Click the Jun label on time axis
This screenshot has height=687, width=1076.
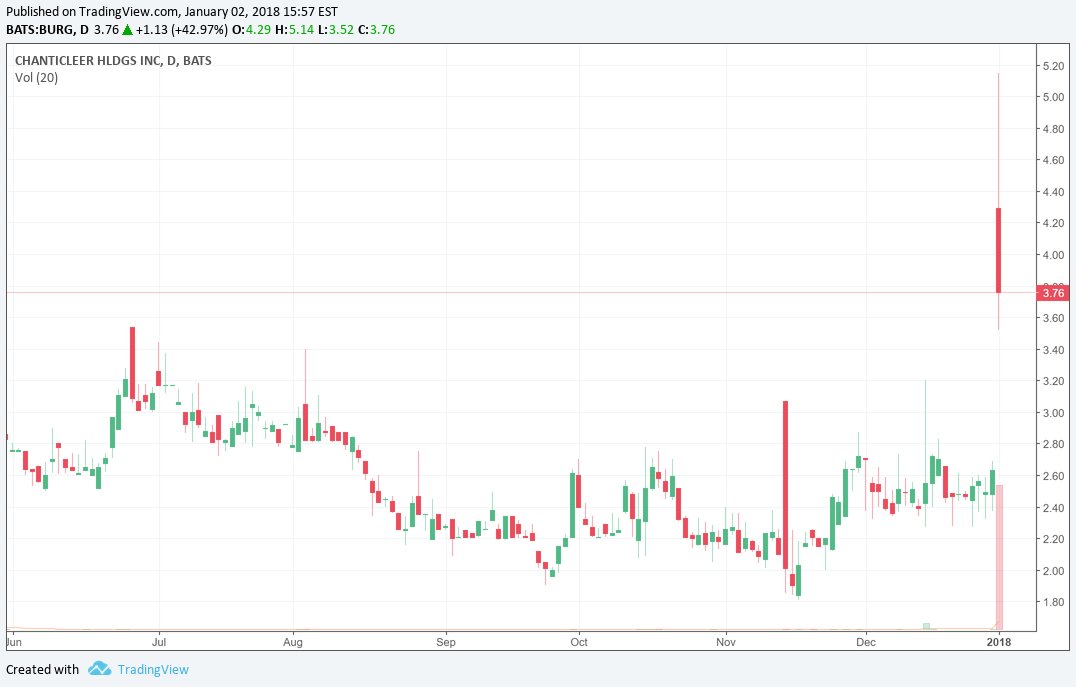pyautogui.click(x=14, y=642)
